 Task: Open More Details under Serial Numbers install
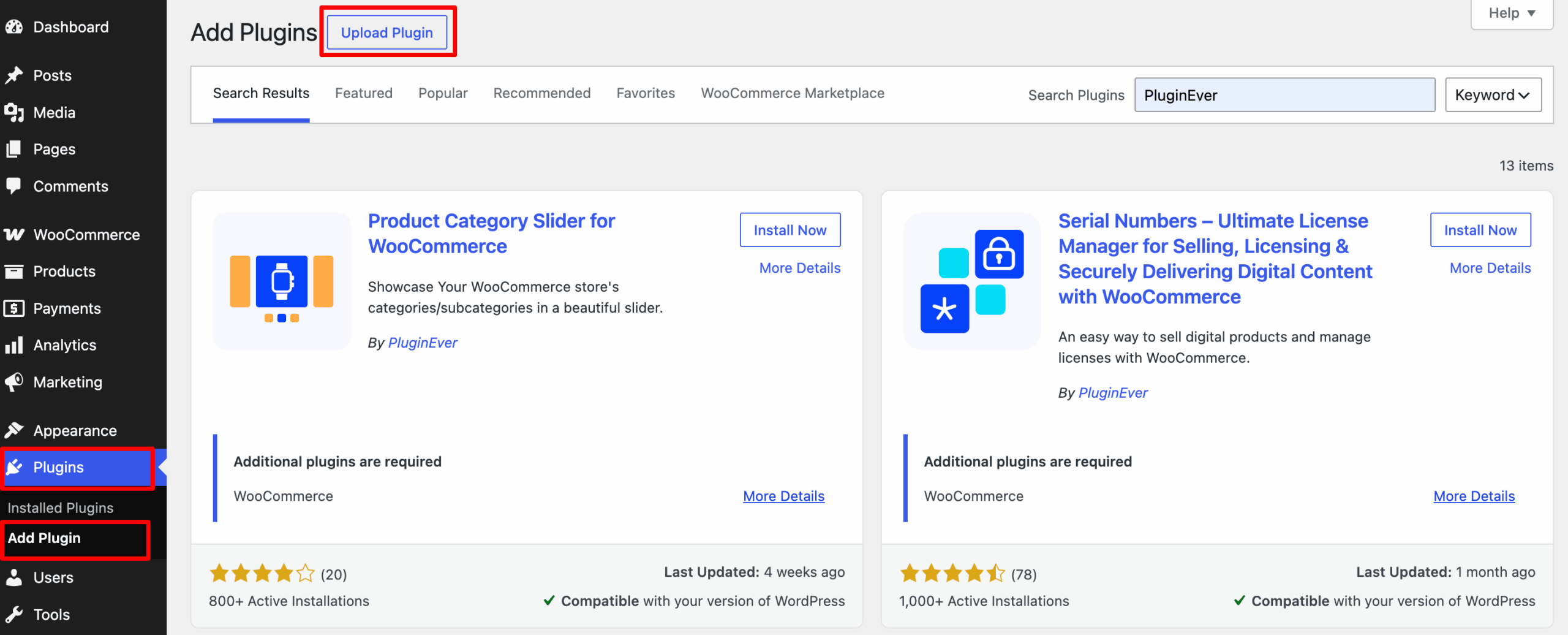pos(1490,268)
